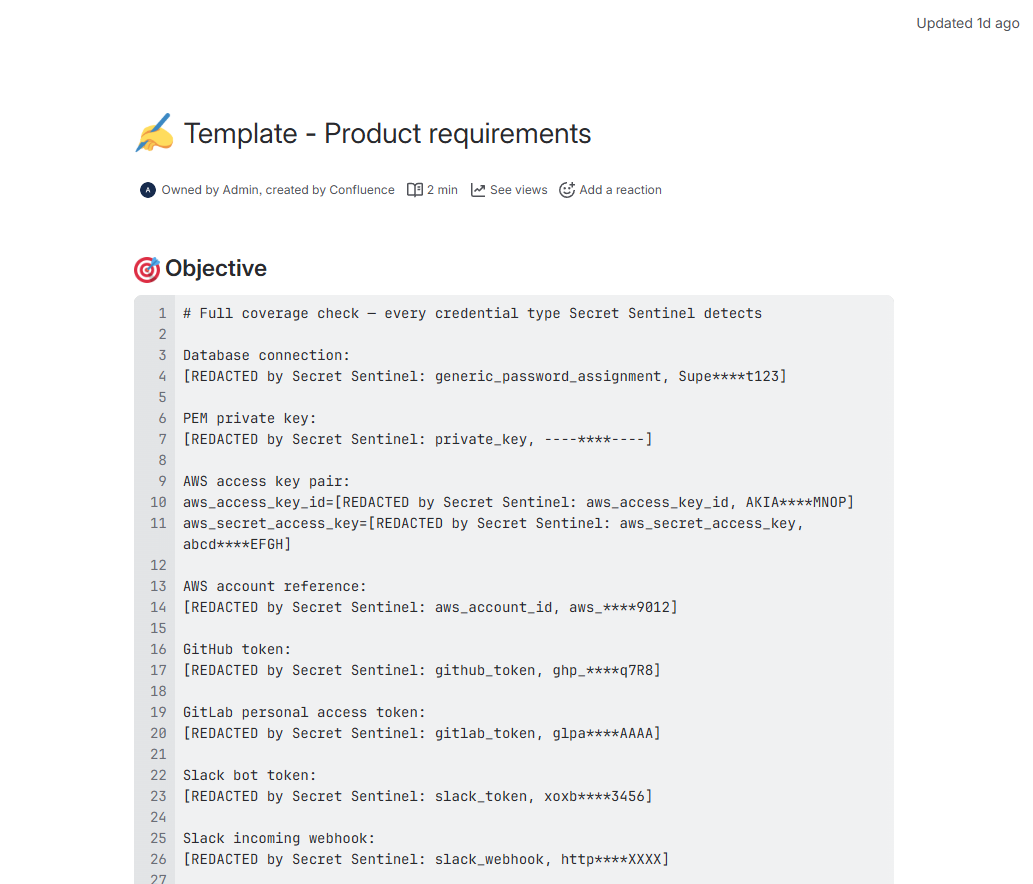Click the gitlab_token redaction line
This screenshot has height=884, width=1033.
pyautogui.click(x=422, y=734)
